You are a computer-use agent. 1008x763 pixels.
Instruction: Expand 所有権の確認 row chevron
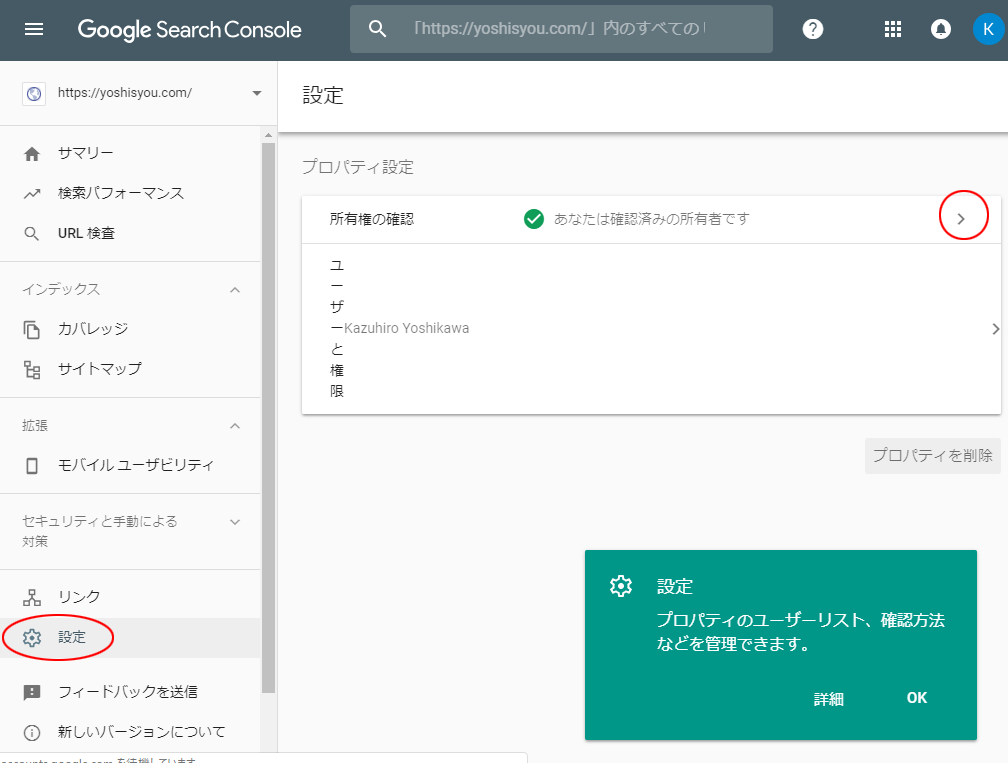click(962, 219)
